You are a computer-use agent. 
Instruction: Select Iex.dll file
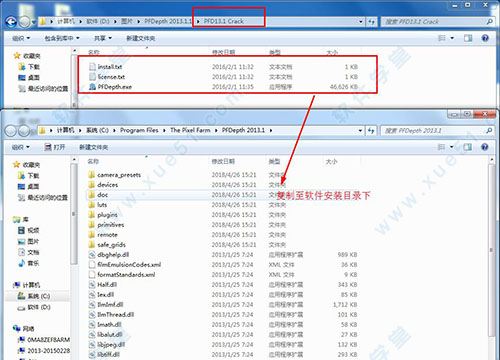[101, 295]
